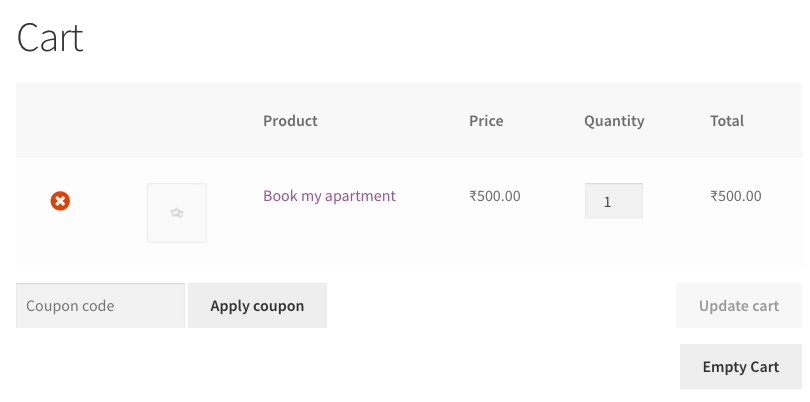Click the blank header cell above remove icon

pos(60,120)
